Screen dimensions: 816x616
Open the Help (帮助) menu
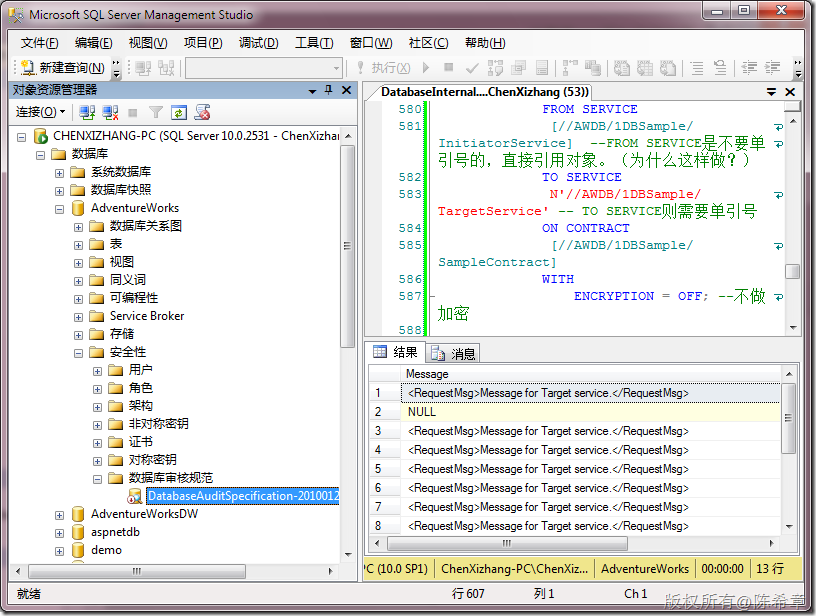485,43
